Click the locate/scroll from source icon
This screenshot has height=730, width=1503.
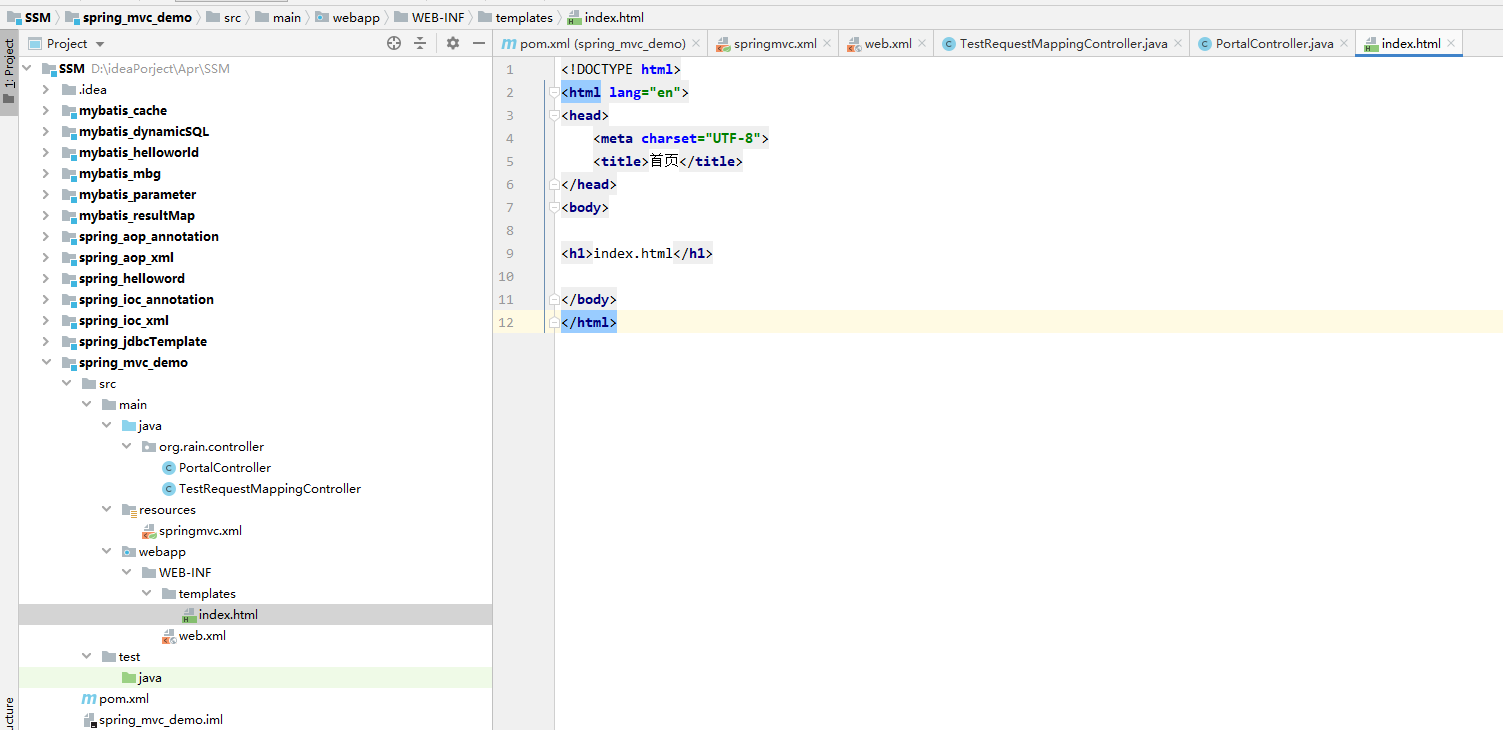pyautogui.click(x=394, y=43)
